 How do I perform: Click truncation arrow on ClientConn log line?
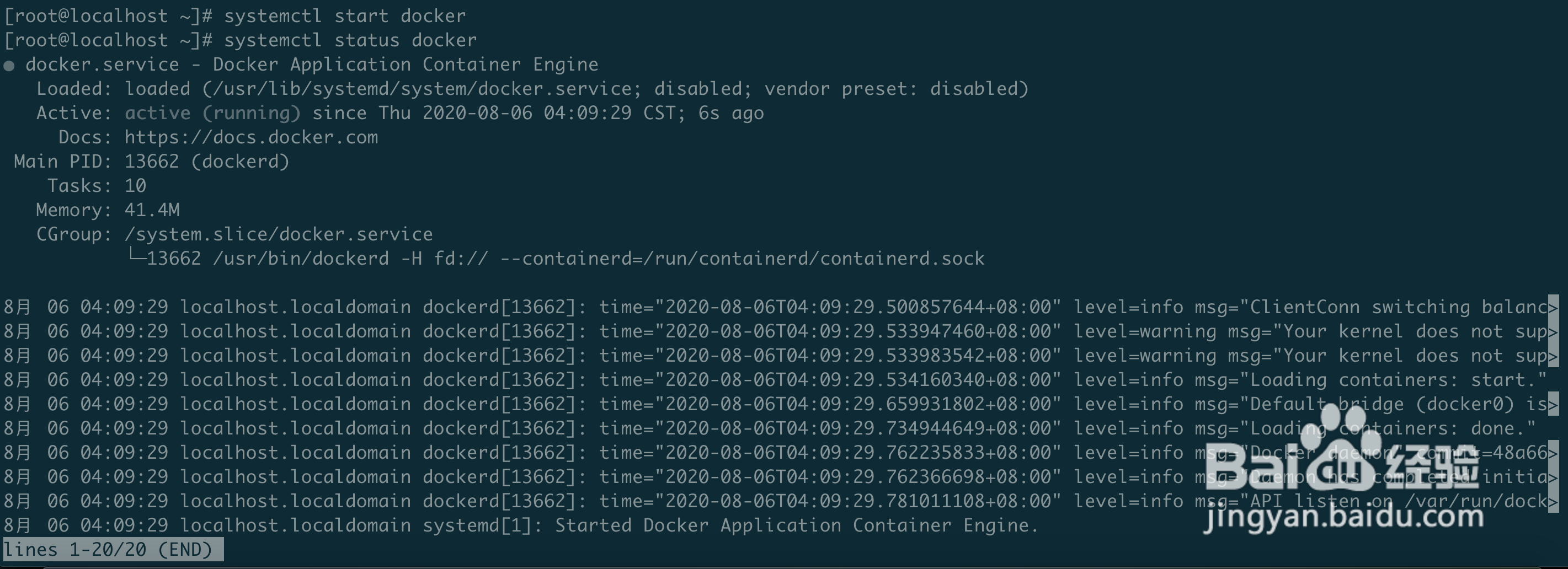pos(1554,307)
